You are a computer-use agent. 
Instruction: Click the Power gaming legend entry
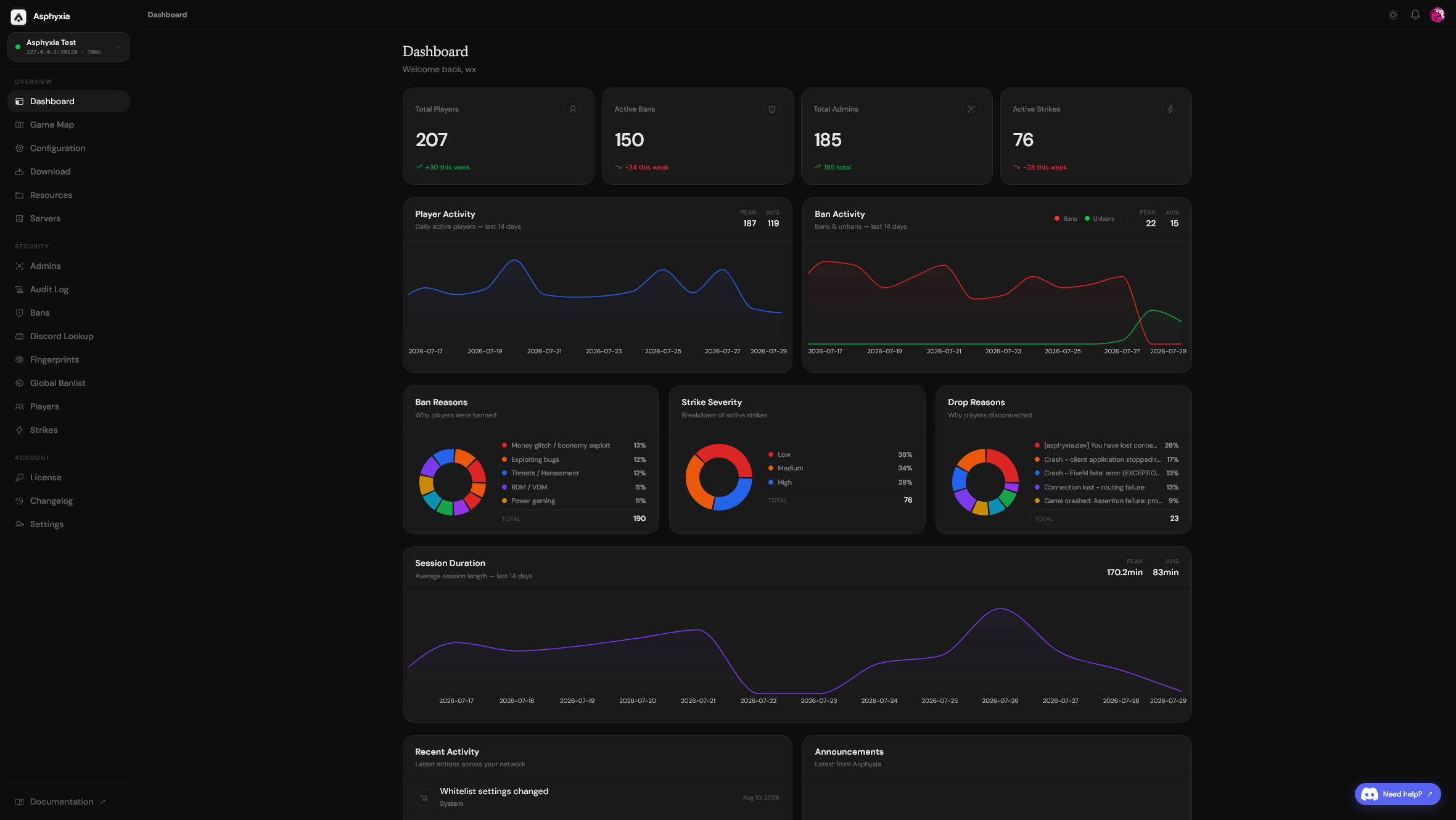tap(574, 501)
